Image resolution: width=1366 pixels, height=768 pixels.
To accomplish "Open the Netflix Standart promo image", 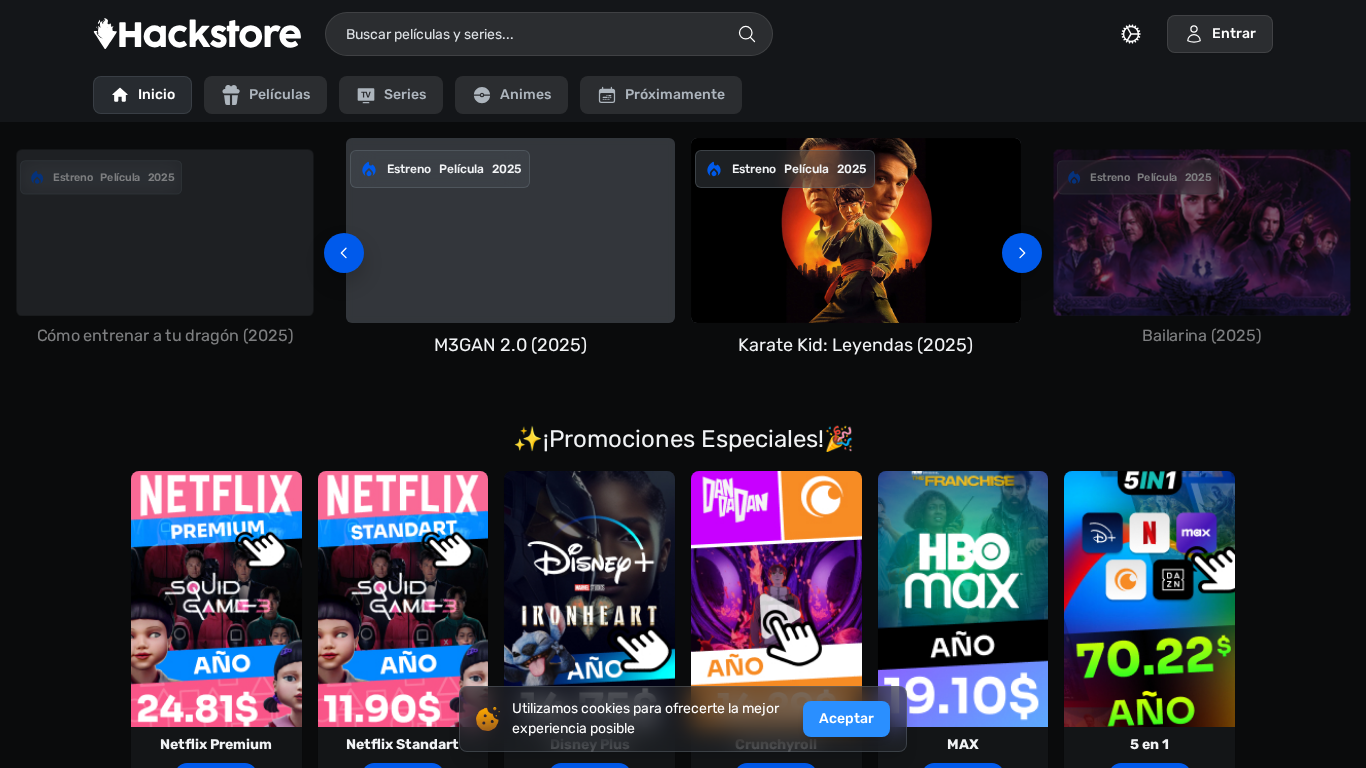I will [x=403, y=599].
